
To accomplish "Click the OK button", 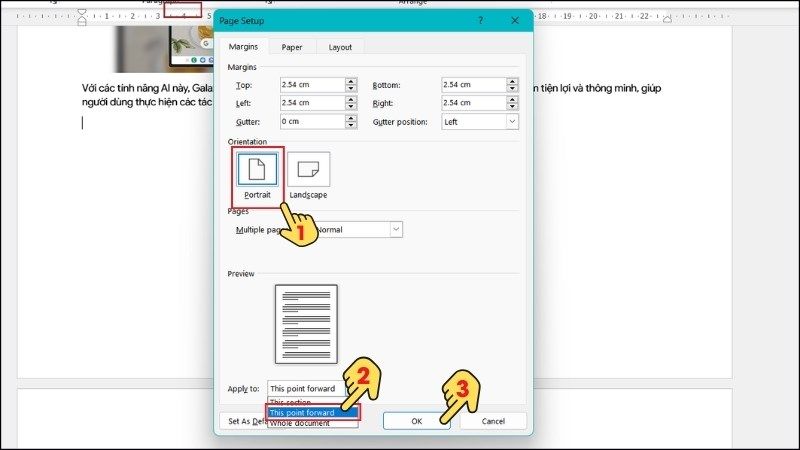I will click(x=416, y=421).
